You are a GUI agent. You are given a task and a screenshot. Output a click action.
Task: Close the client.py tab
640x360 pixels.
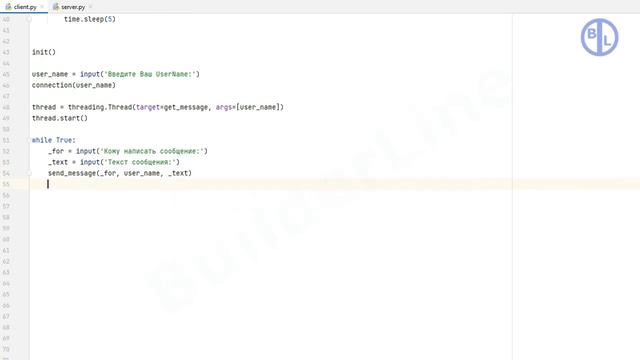point(42,7)
